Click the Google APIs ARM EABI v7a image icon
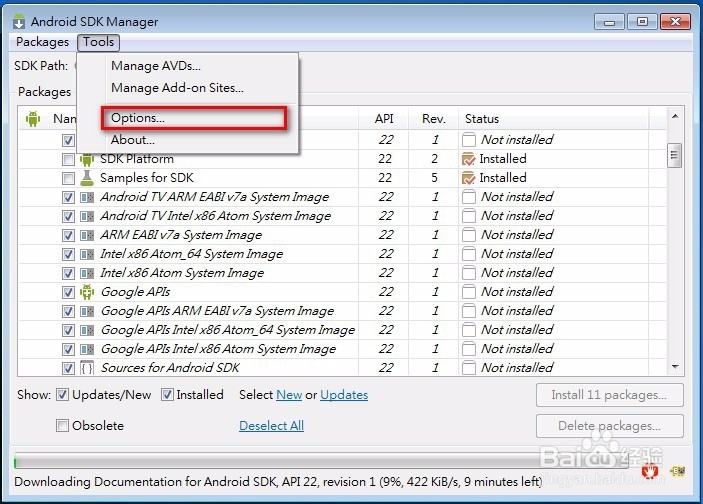703x504 pixels. tap(87, 311)
